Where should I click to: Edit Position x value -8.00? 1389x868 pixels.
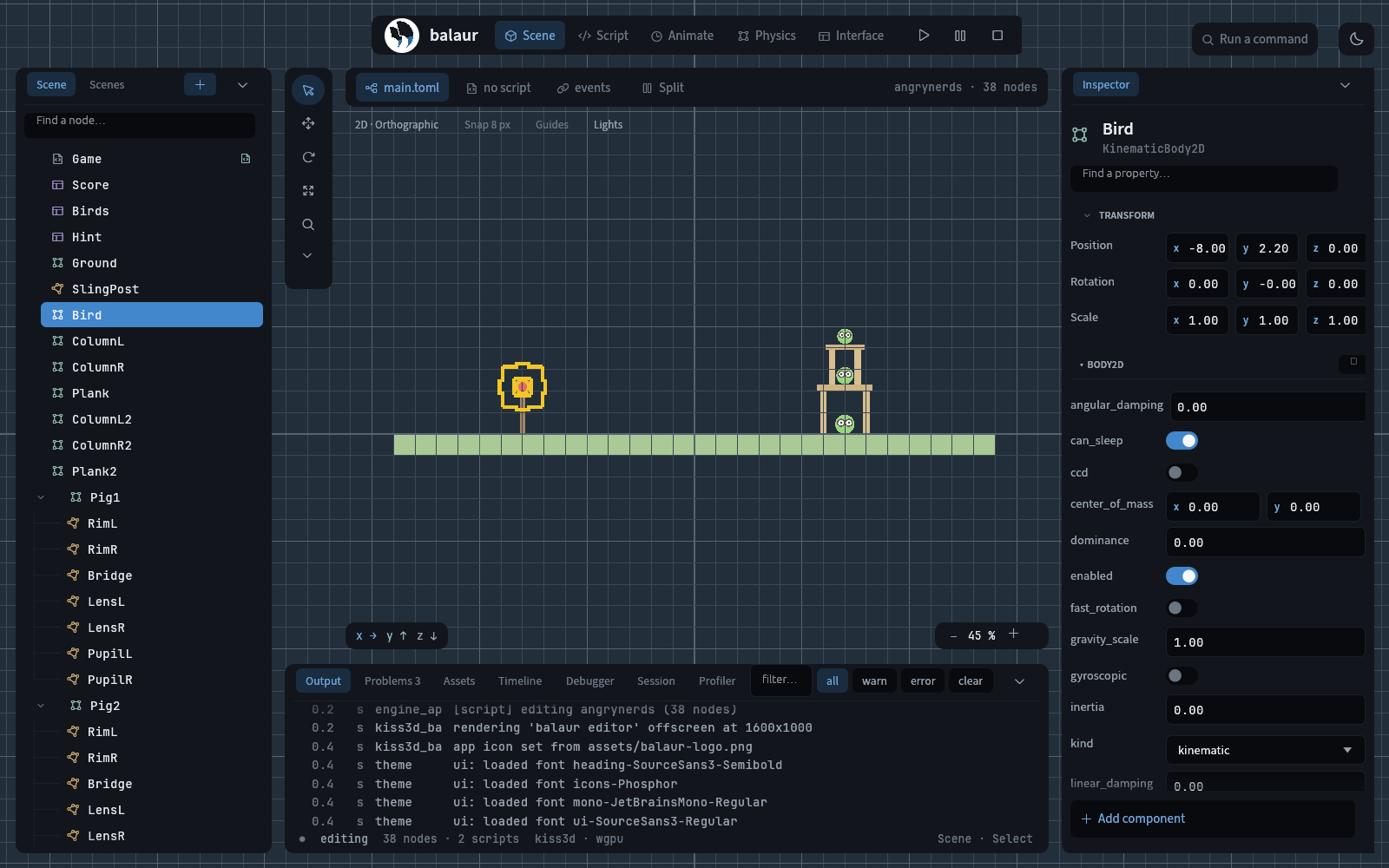pyautogui.click(x=1197, y=248)
